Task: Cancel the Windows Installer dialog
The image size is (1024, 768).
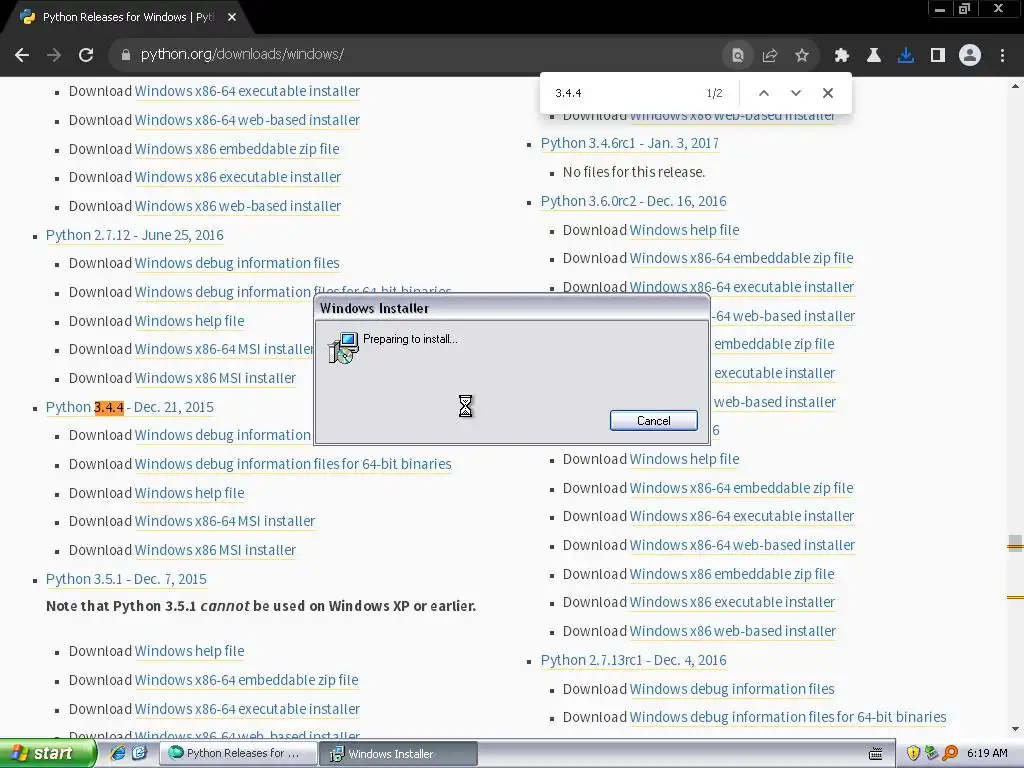Action: pyautogui.click(x=654, y=421)
